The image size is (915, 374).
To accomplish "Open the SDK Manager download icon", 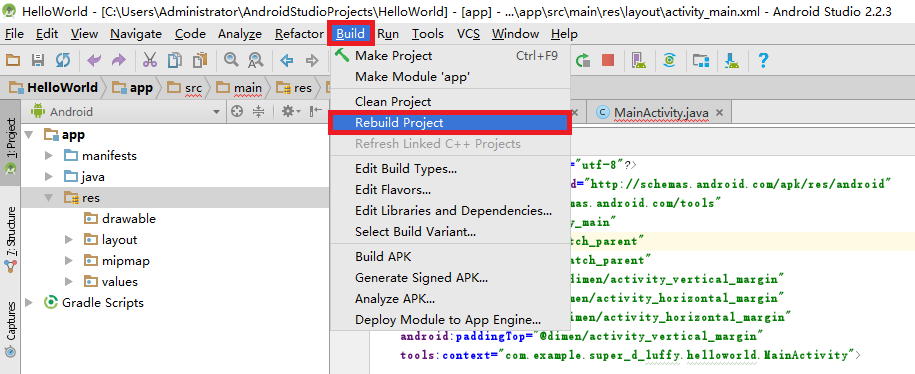I will pyautogui.click(x=732, y=60).
